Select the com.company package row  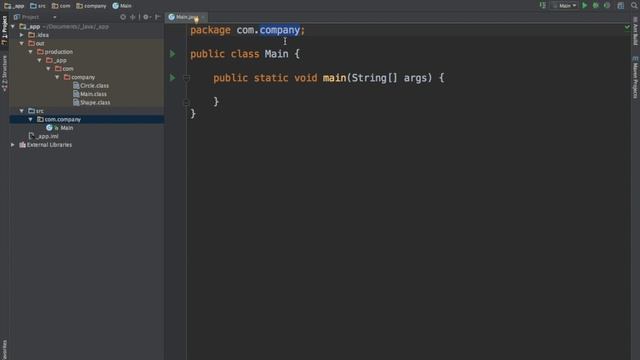point(87,120)
